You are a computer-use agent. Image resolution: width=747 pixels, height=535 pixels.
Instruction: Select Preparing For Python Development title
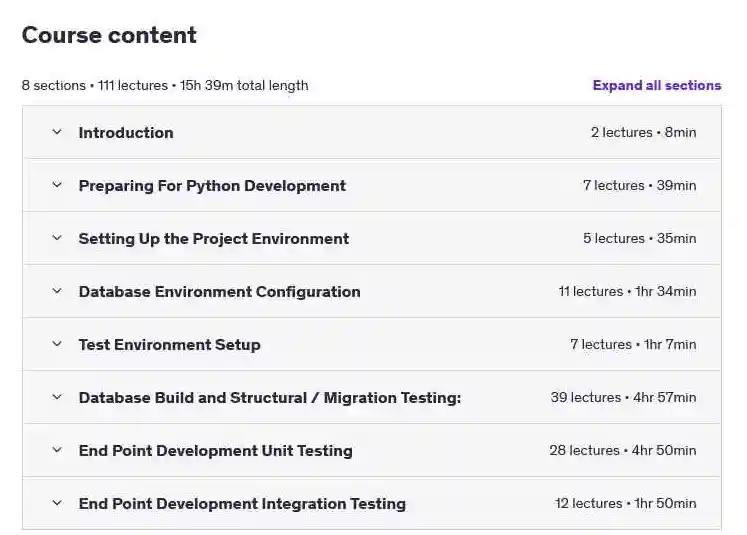coord(212,186)
